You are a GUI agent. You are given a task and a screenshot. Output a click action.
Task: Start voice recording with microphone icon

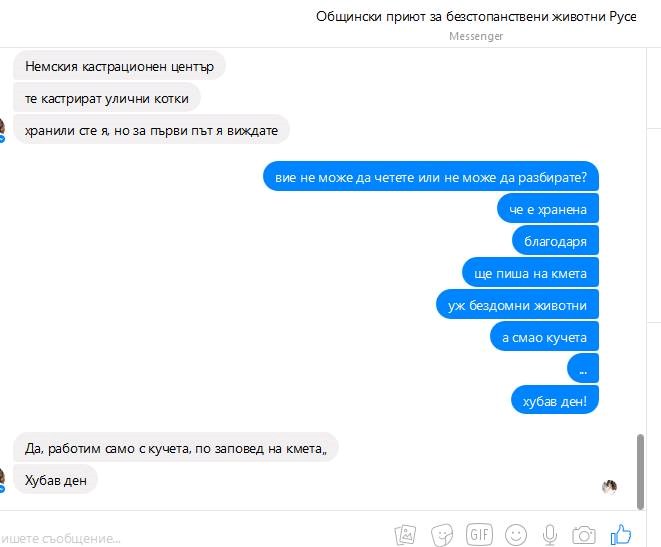coord(549,535)
